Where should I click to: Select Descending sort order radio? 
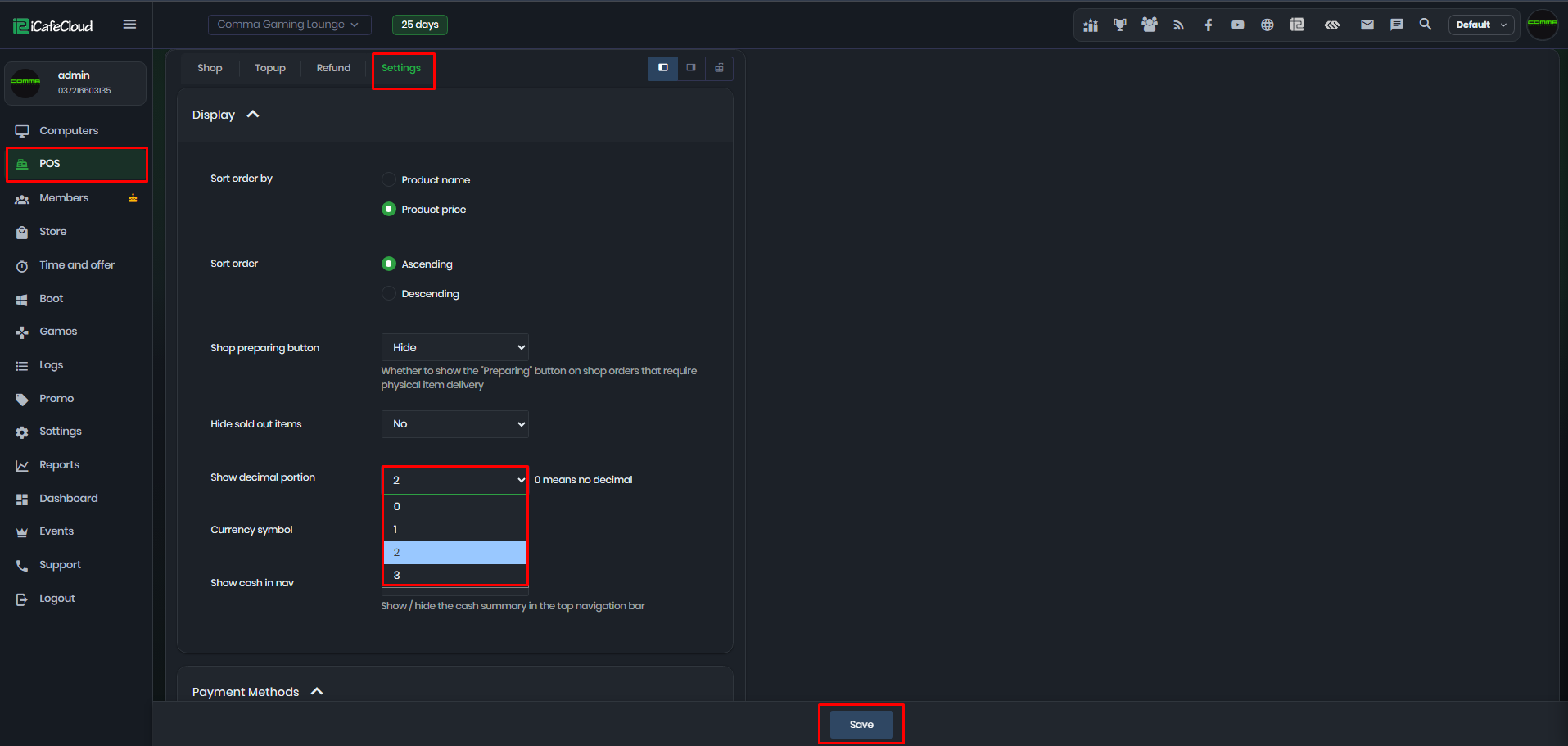389,293
